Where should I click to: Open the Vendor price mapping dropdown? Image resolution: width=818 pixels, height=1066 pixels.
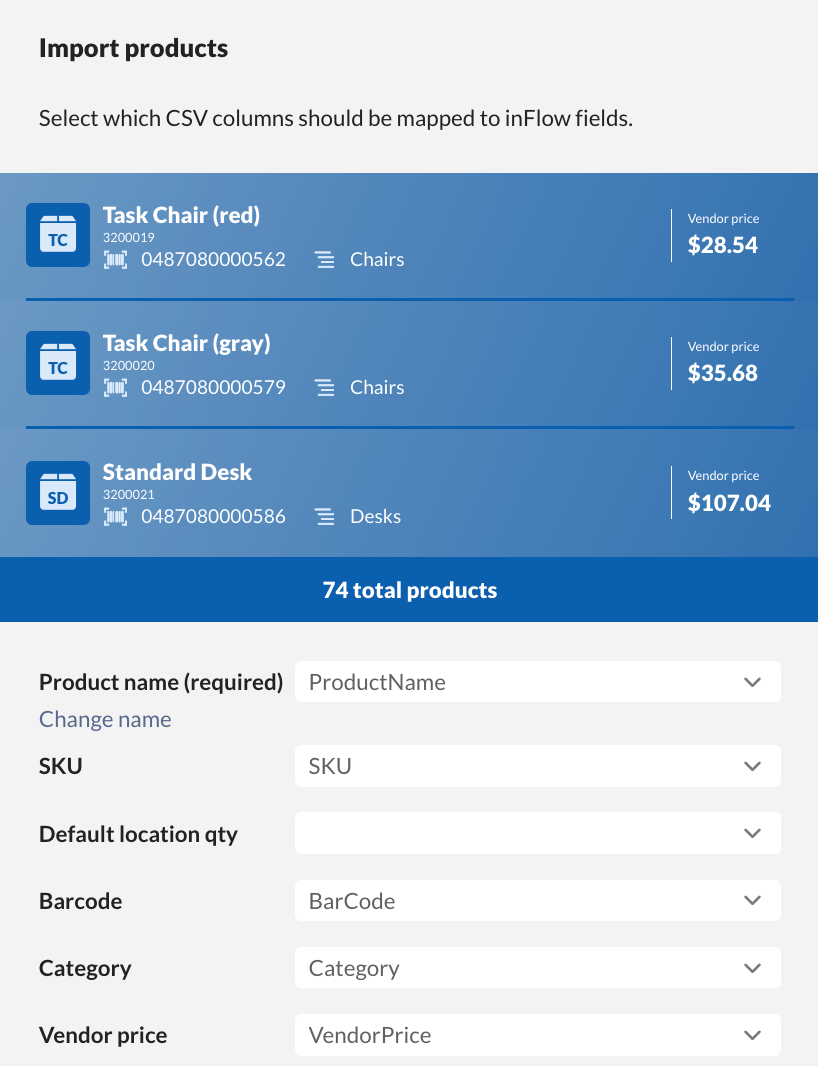point(537,1035)
